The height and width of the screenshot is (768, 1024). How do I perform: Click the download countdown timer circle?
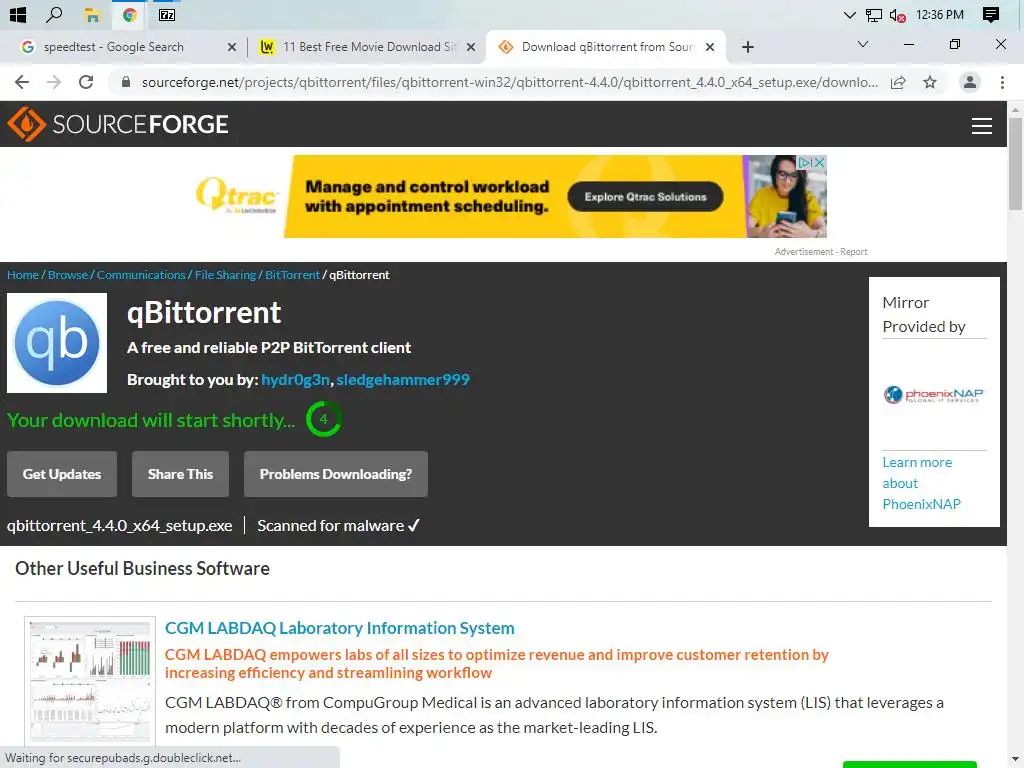pos(323,419)
